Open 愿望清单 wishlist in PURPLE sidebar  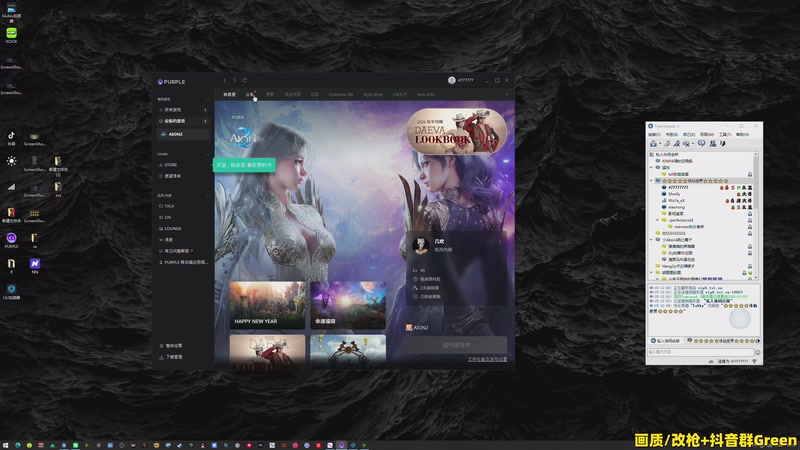click(172, 176)
